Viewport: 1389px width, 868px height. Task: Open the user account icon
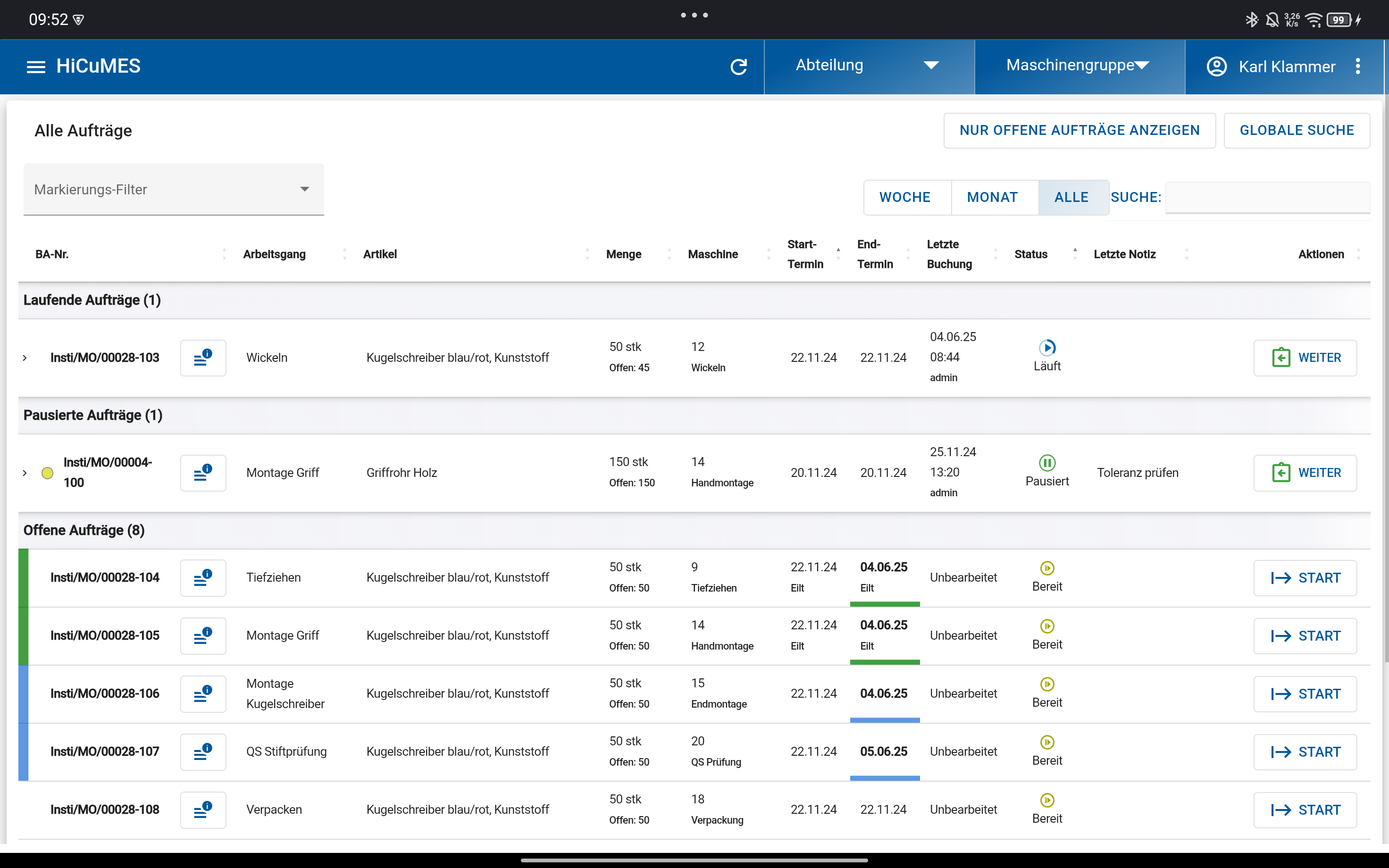[x=1216, y=67]
